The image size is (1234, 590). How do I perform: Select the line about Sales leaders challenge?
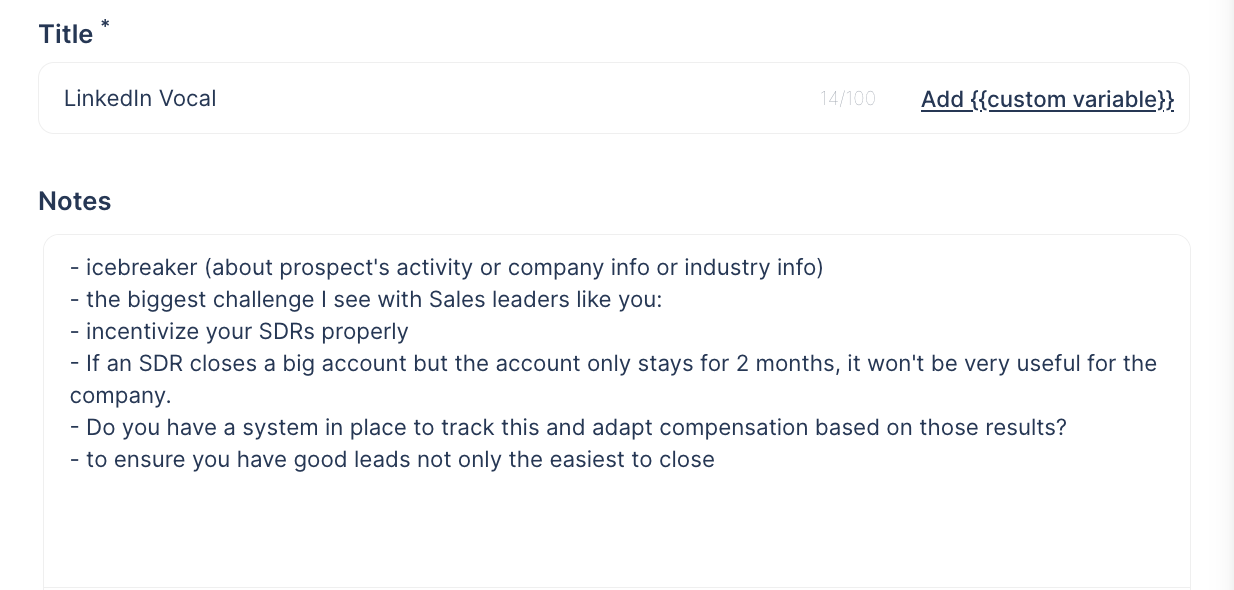(x=365, y=299)
